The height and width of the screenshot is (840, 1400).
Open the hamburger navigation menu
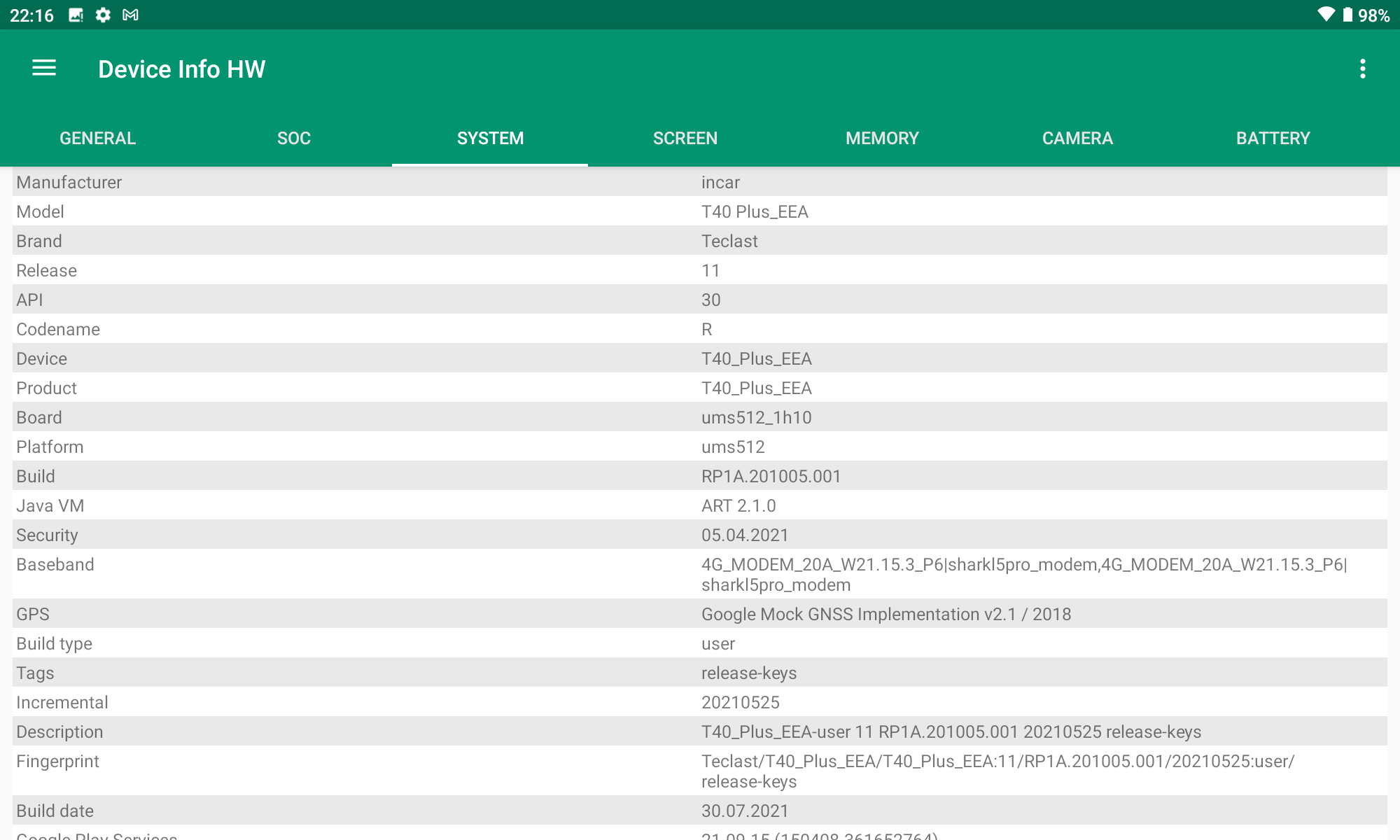(x=44, y=69)
